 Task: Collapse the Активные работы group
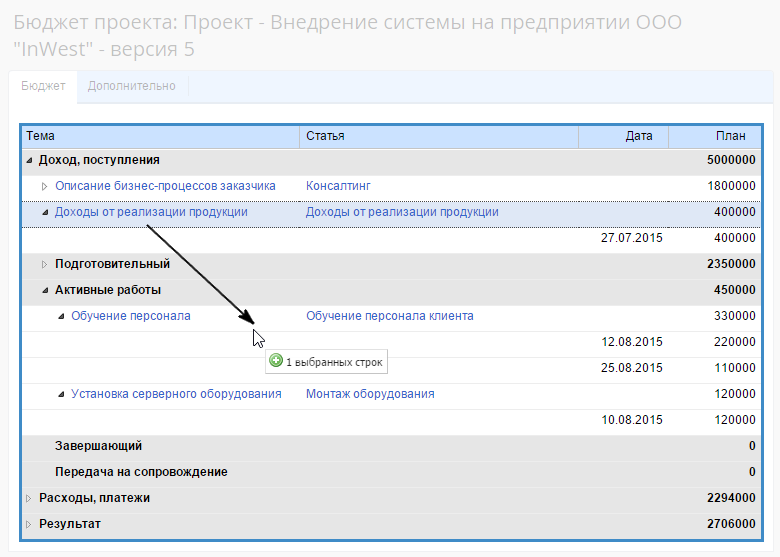45,290
